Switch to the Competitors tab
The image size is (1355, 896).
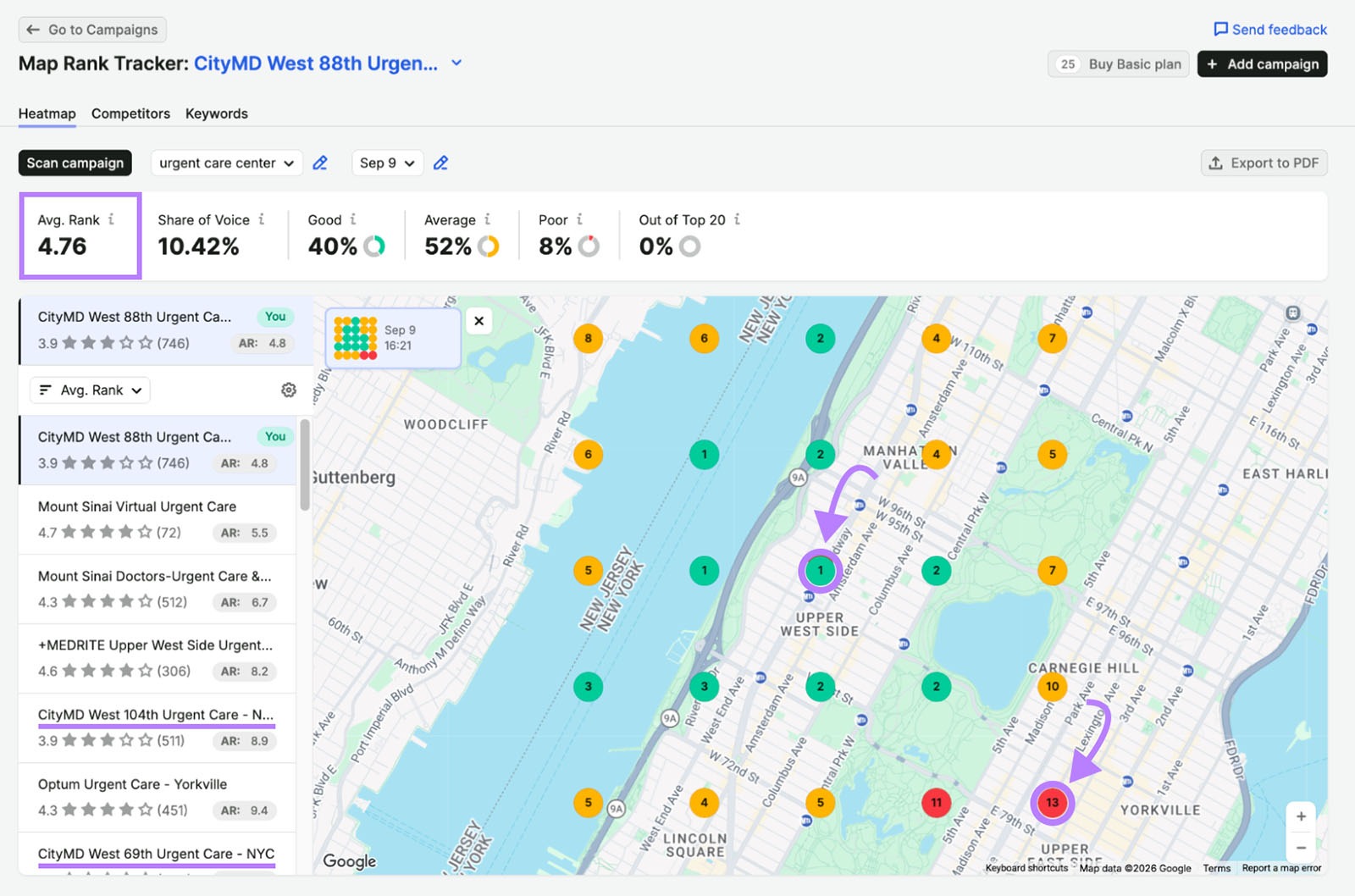[130, 113]
